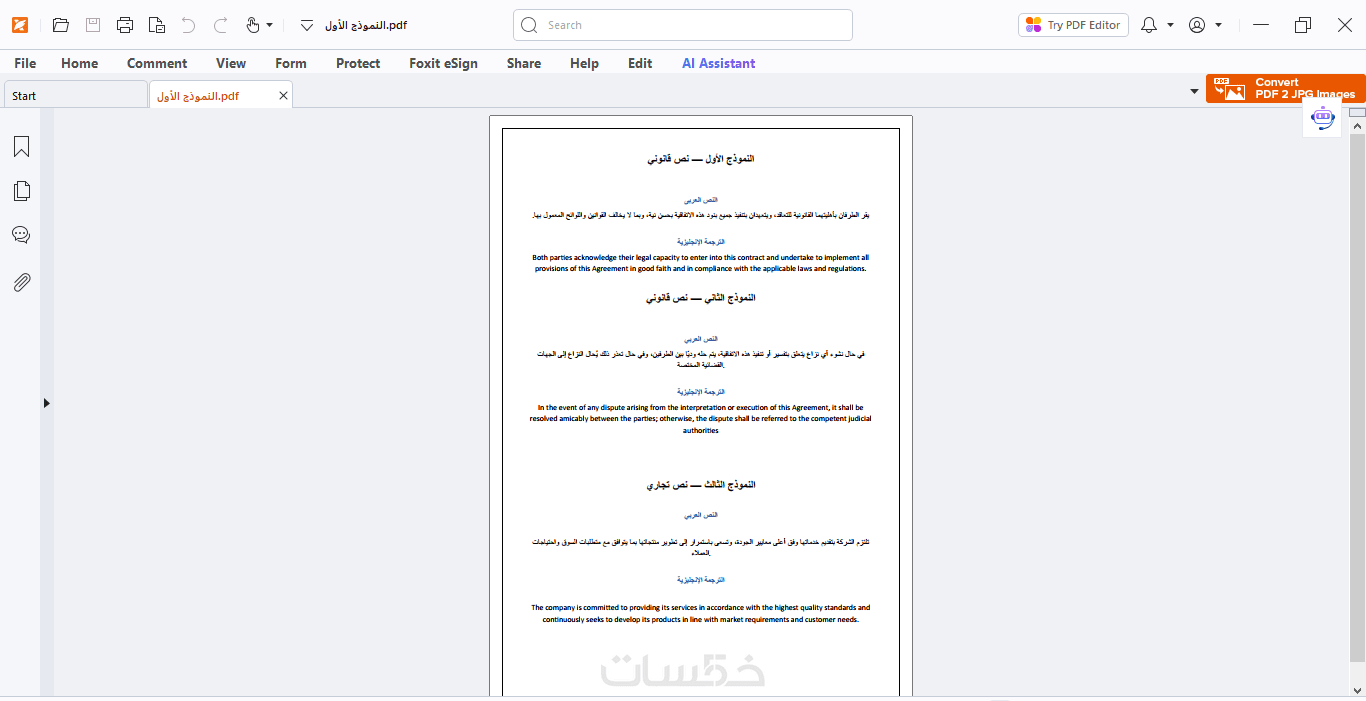Open the Comments panel icon
Image resolution: width=1366 pixels, height=701 pixels.
pos(21,235)
